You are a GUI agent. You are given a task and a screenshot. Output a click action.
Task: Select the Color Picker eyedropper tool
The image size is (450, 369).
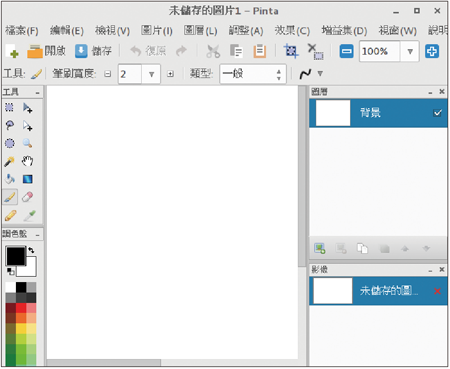tap(29, 215)
